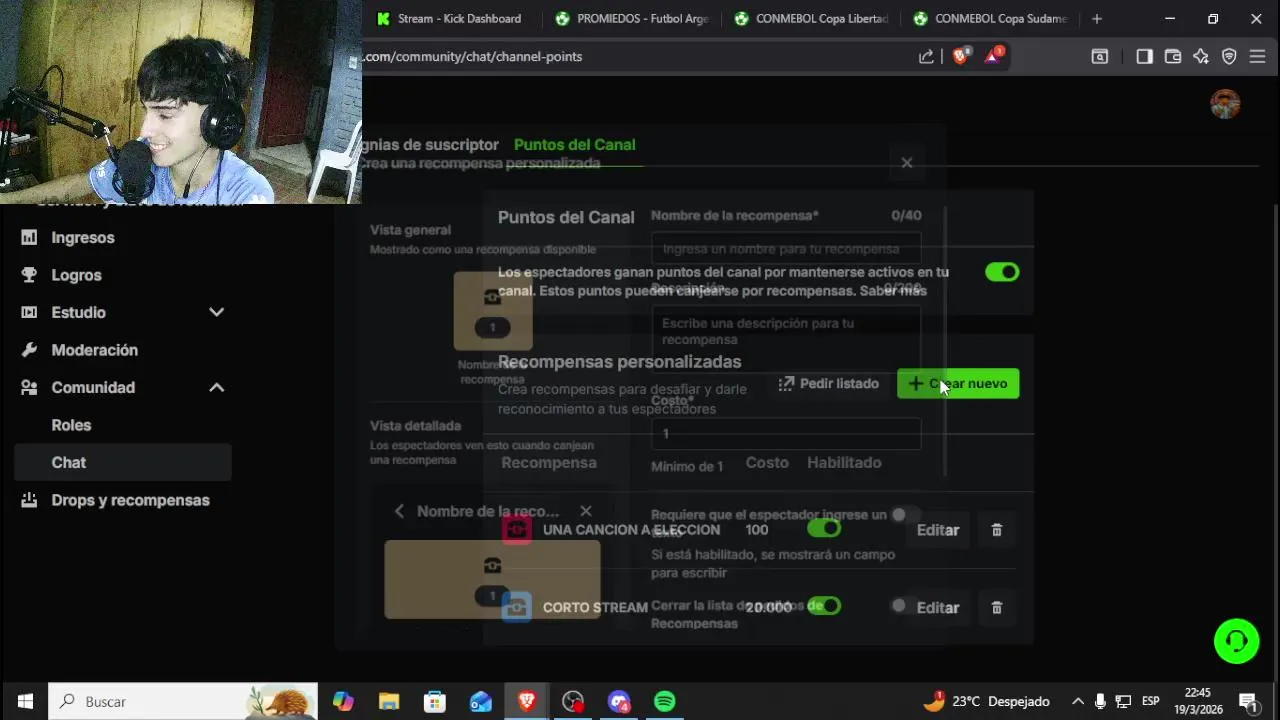The image size is (1280, 720).
Task: Select the Chat sidebar item
Action: coord(123,462)
